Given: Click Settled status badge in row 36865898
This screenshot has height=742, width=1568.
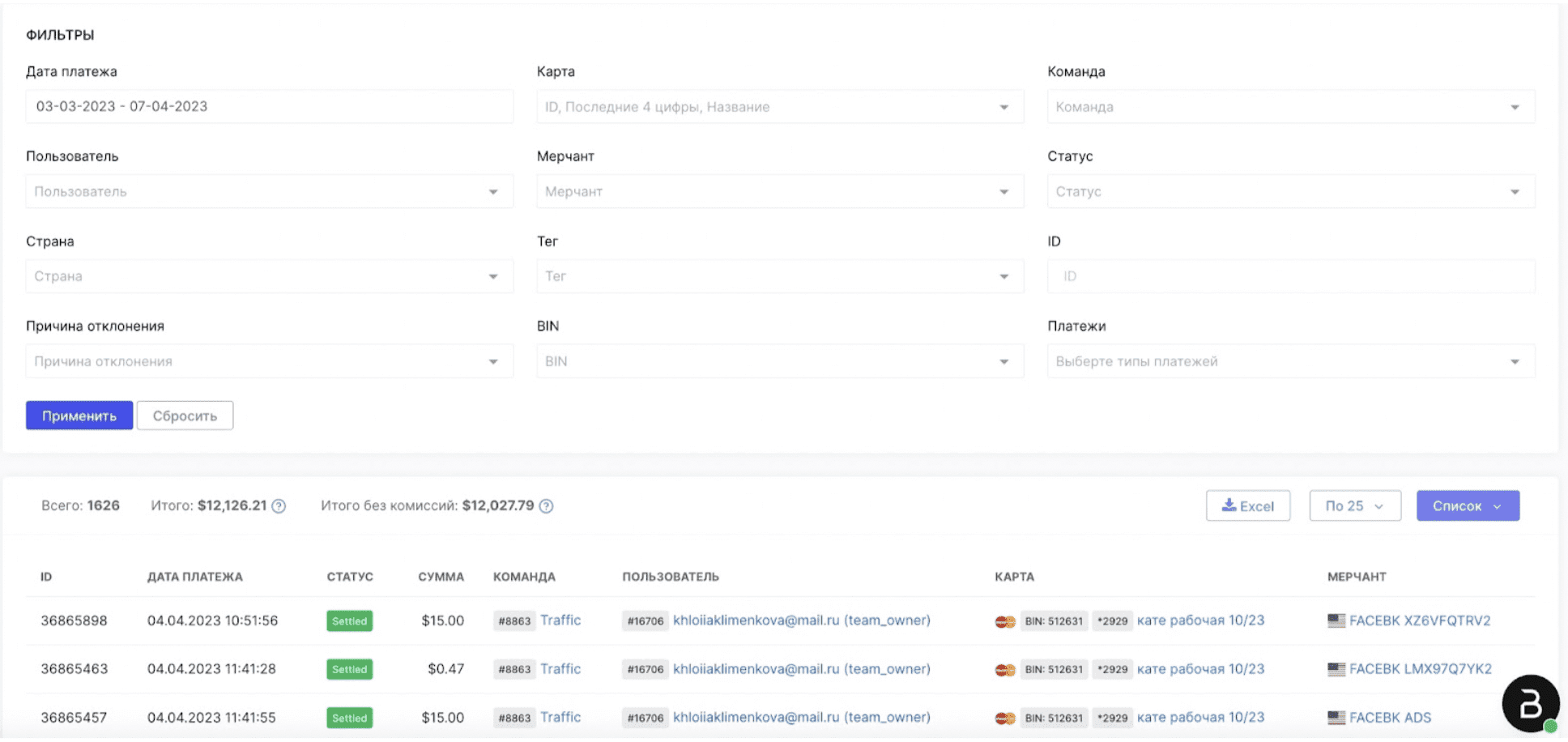Looking at the screenshot, I should click(350, 621).
